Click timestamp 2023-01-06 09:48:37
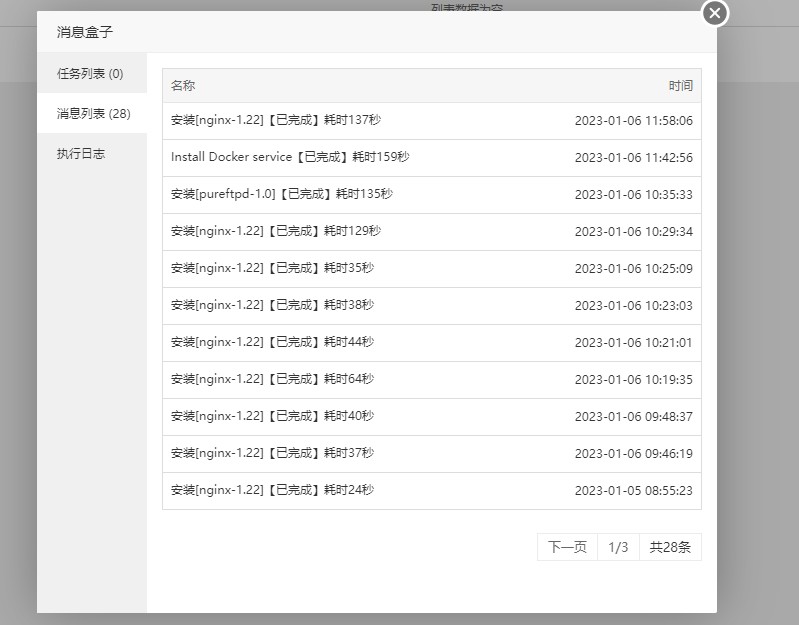The height and width of the screenshot is (625, 799). tap(633, 417)
